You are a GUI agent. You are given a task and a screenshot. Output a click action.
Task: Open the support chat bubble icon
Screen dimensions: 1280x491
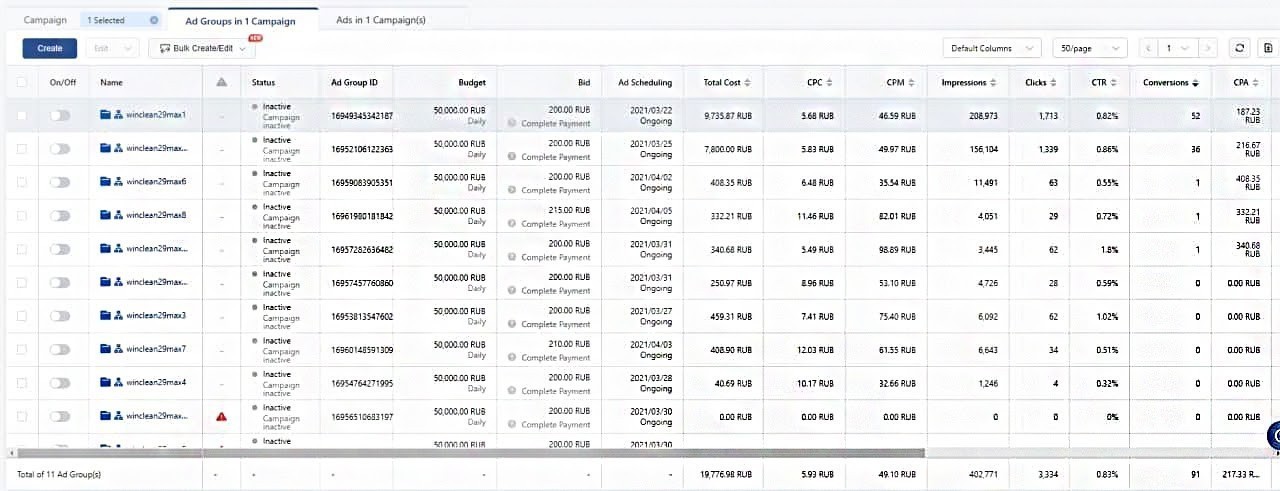pos(1273,435)
